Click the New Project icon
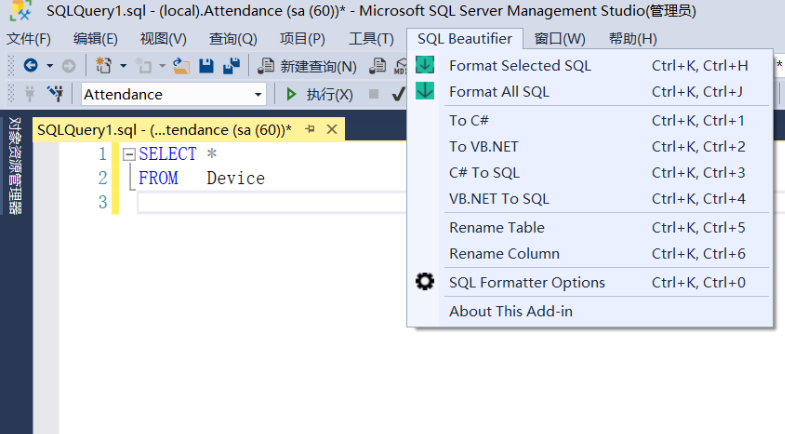The height and width of the screenshot is (434, 785). click(104, 66)
